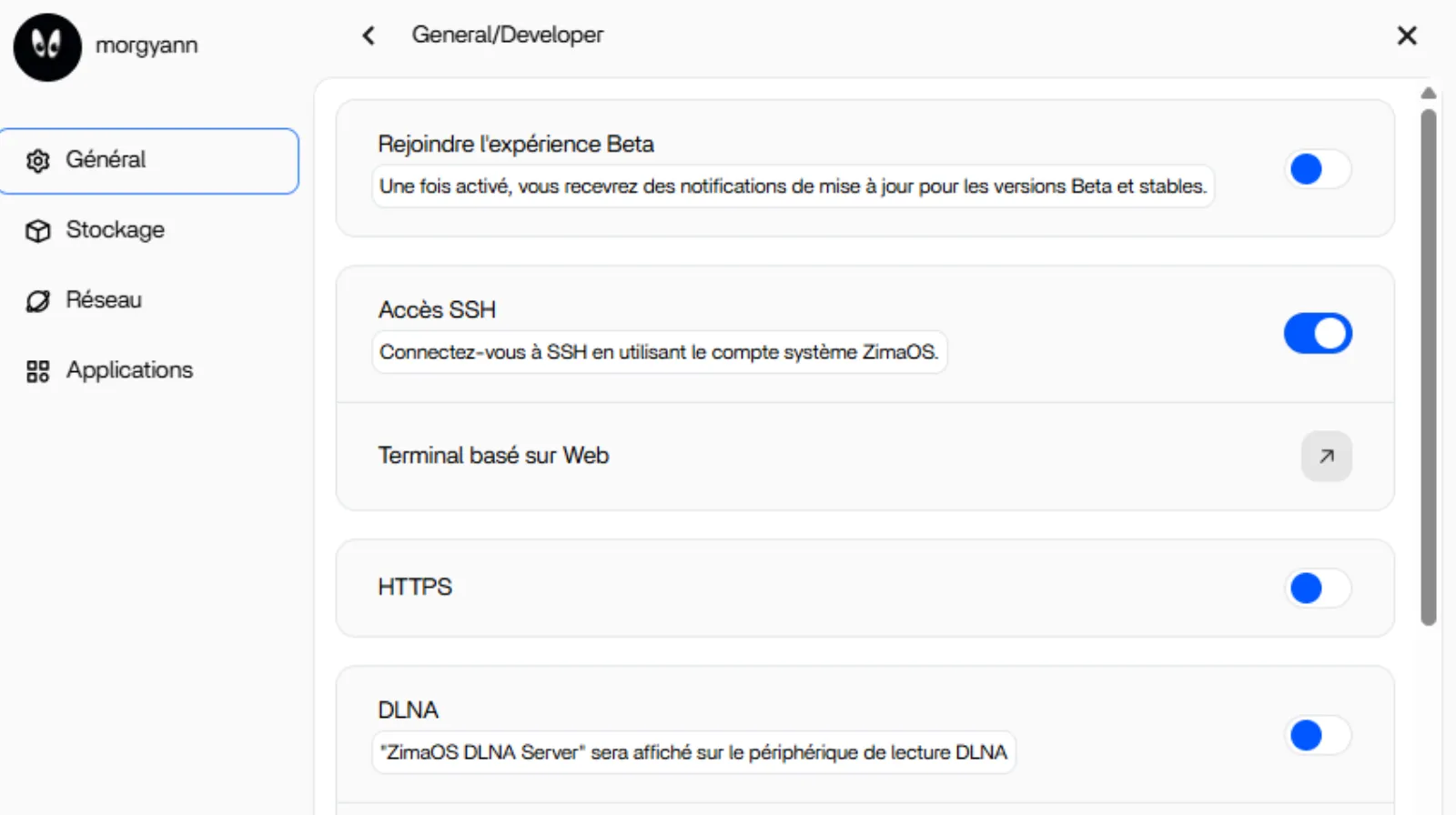The width and height of the screenshot is (1456, 815).
Task: Switch to the Réseau settings section
Action: [104, 300]
